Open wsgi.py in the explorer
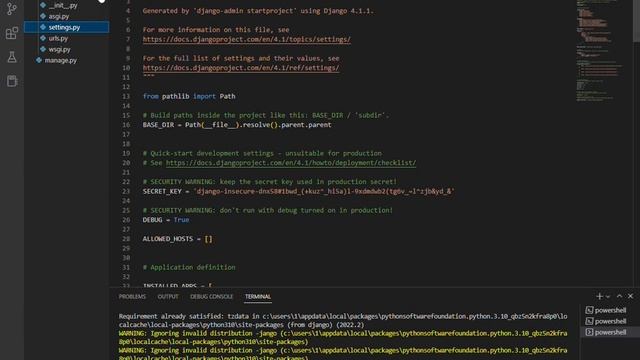640x360 pixels. coord(60,49)
